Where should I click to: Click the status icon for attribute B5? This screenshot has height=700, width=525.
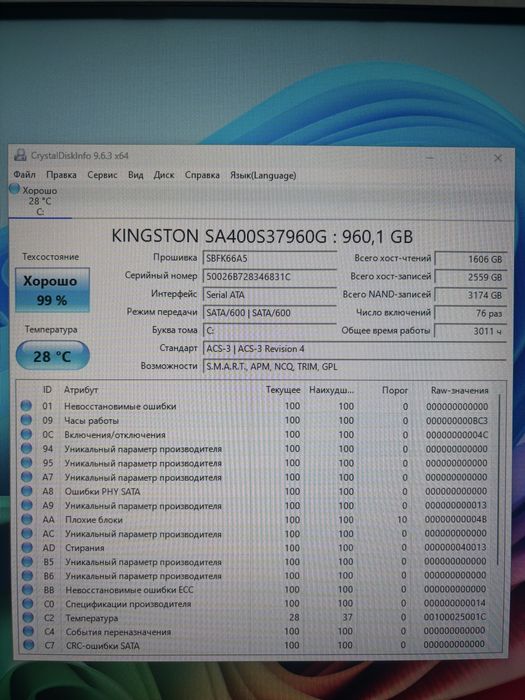coord(28,562)
